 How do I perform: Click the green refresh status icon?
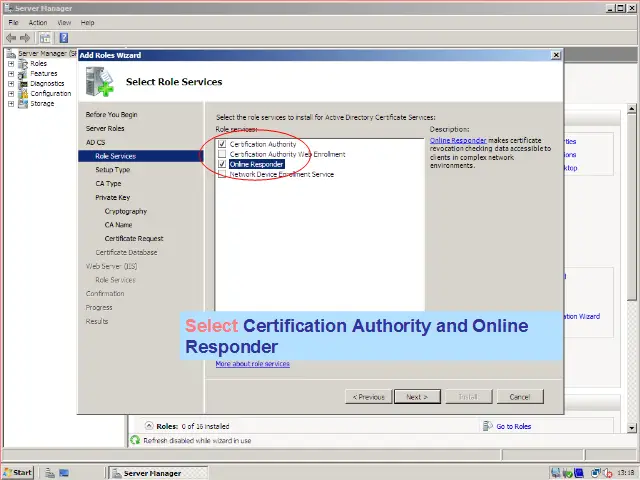(x=136, y=440)
